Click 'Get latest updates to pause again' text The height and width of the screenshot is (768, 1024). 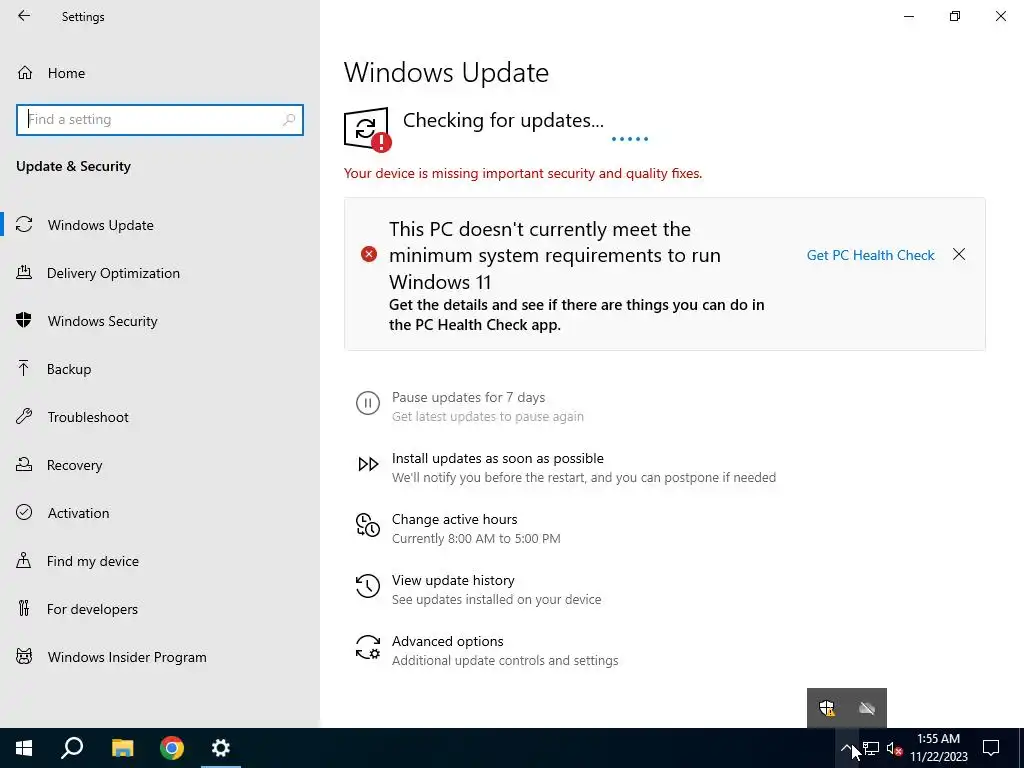pos(488,417)
